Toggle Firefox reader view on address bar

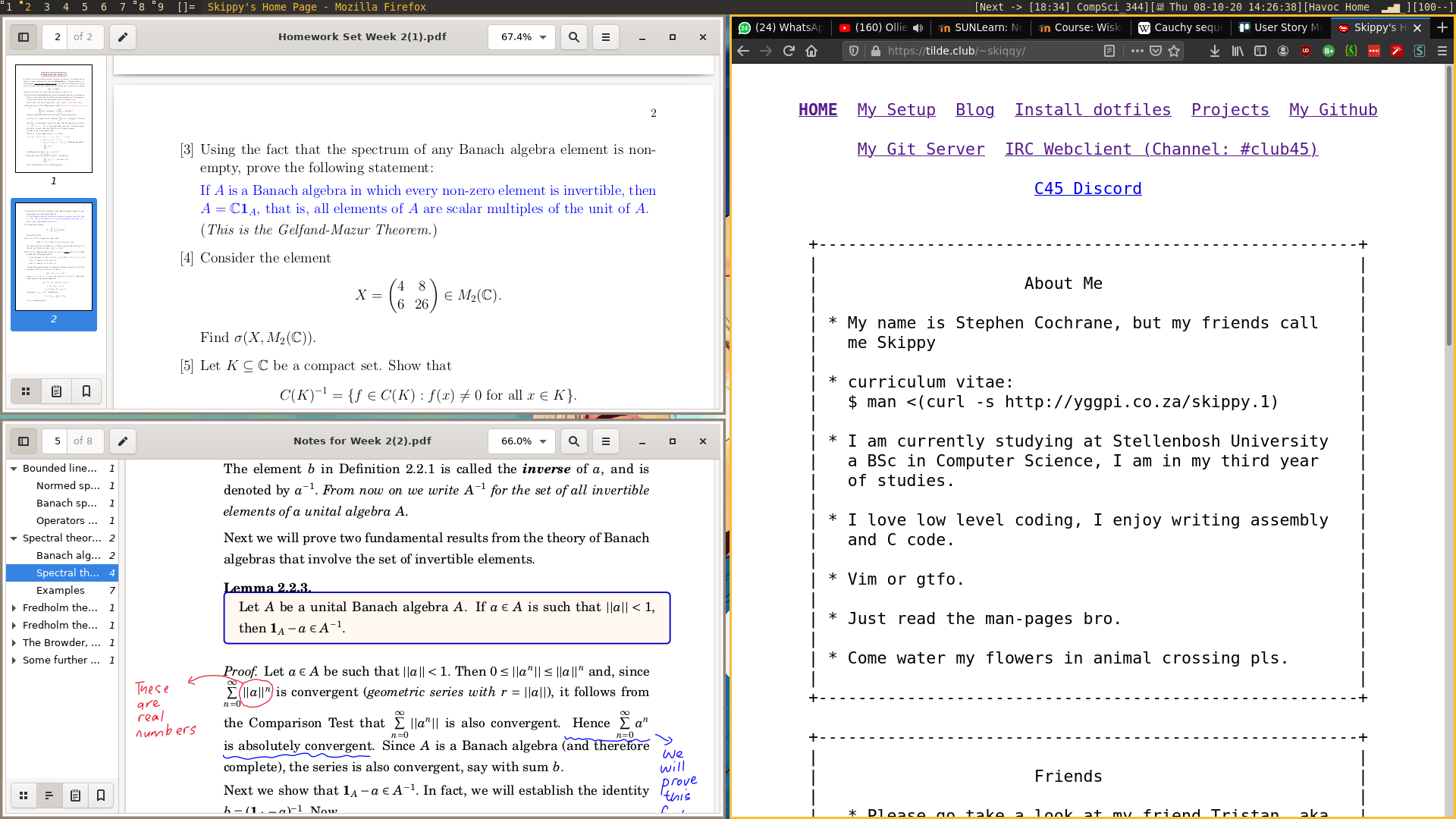(1109, 51)
